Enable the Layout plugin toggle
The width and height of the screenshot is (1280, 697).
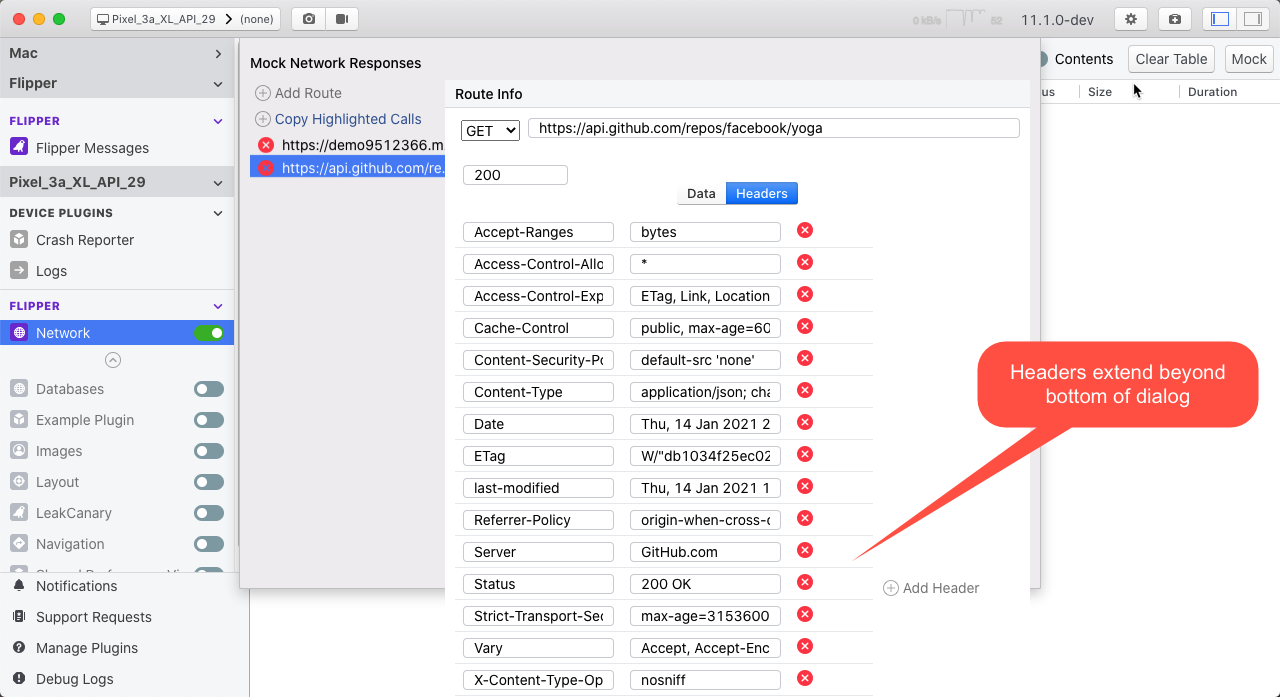(x=209, y=482)
